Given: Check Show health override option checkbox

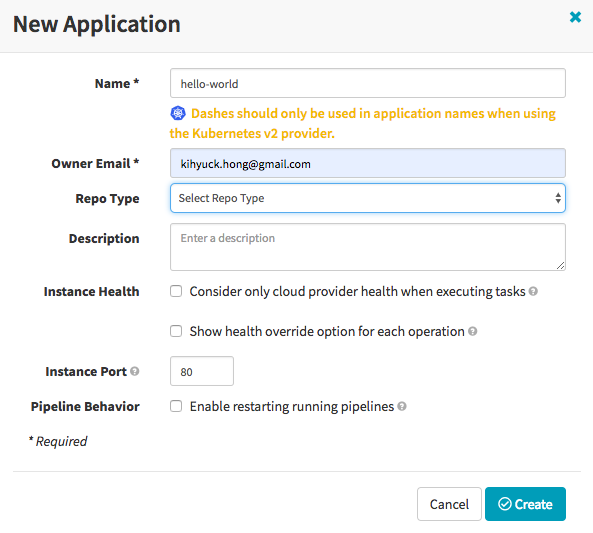Looking at the screenshot, I should [x=176, y=331].
